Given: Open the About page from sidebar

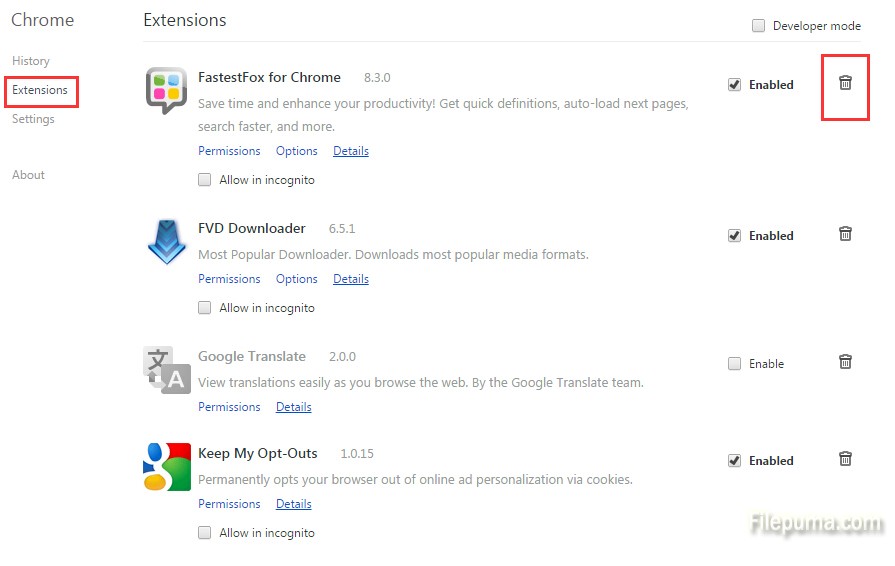Looking at the screenshot, I should point(28,175).
